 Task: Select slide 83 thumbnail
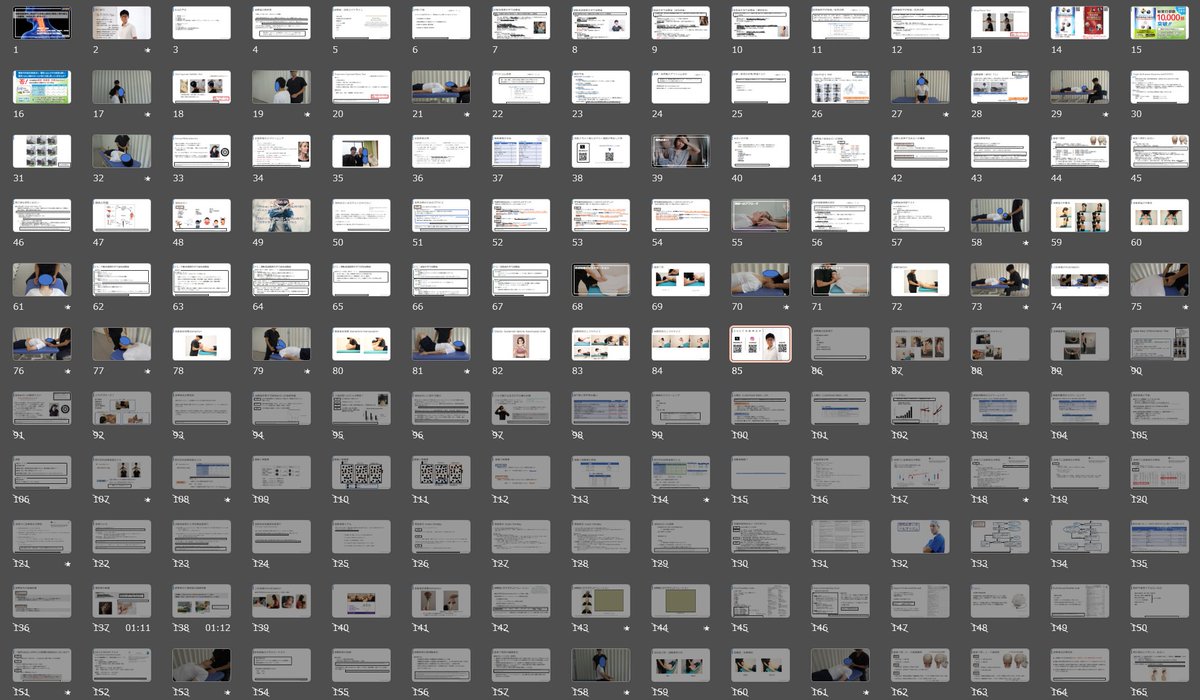601,343
